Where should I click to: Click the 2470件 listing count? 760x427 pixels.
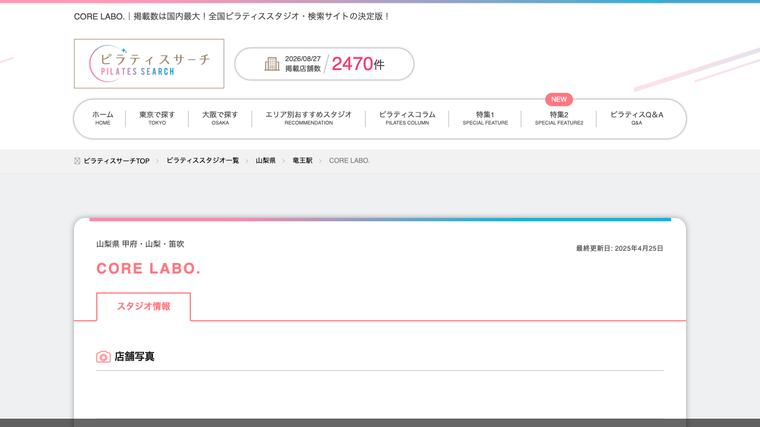coord(358,64)
